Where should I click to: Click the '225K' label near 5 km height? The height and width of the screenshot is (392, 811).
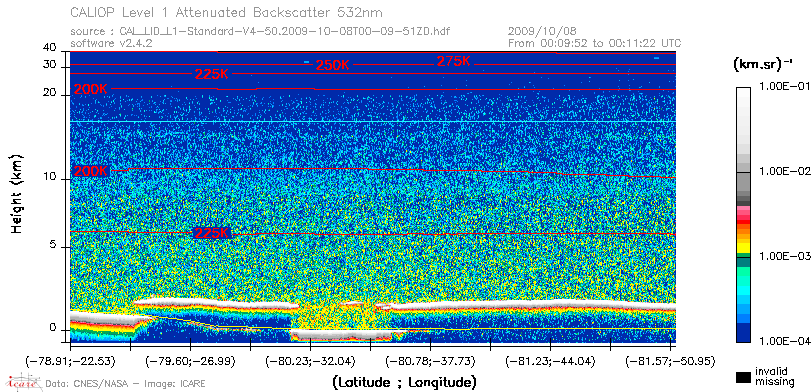212,233
